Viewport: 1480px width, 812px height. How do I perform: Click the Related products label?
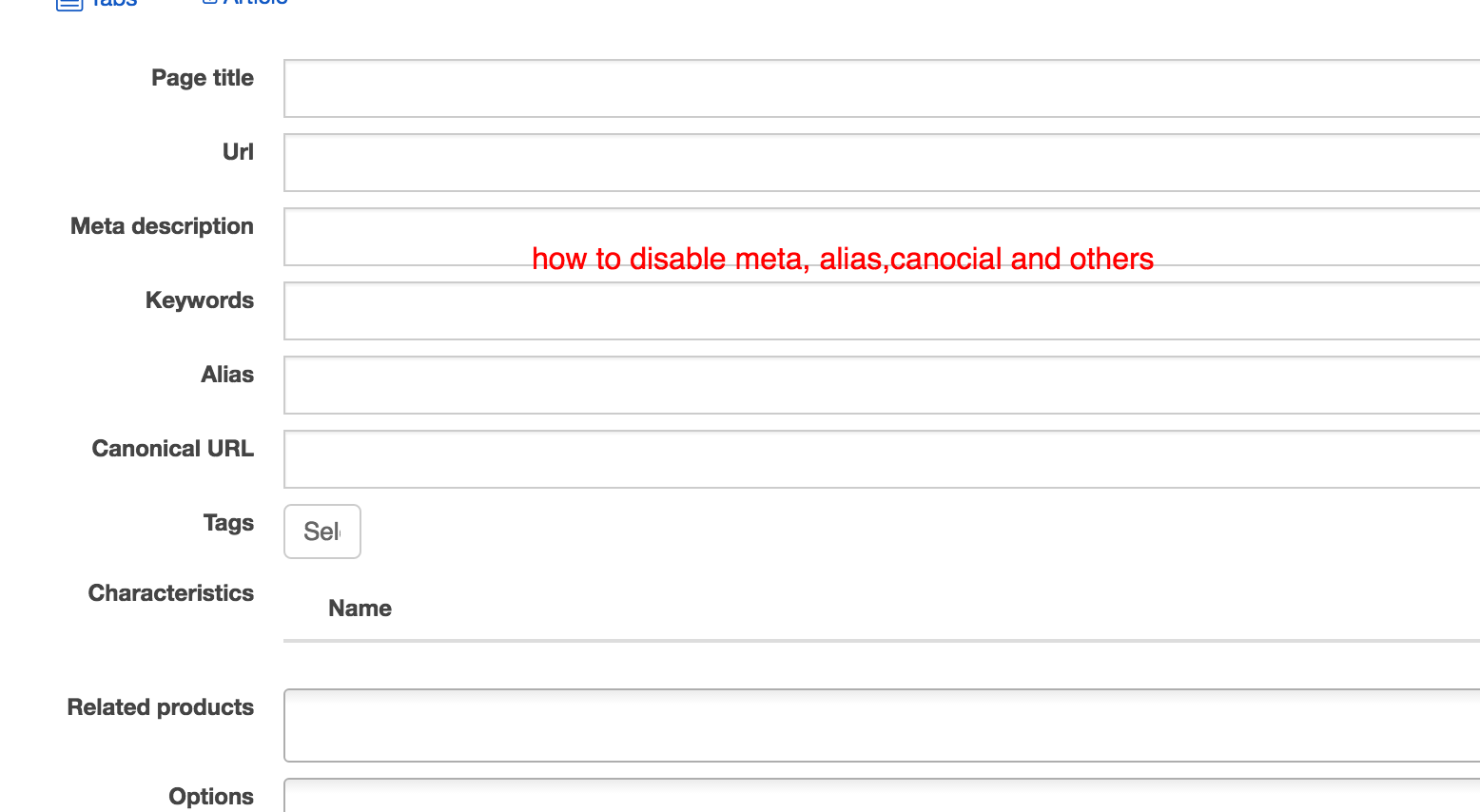161,707
